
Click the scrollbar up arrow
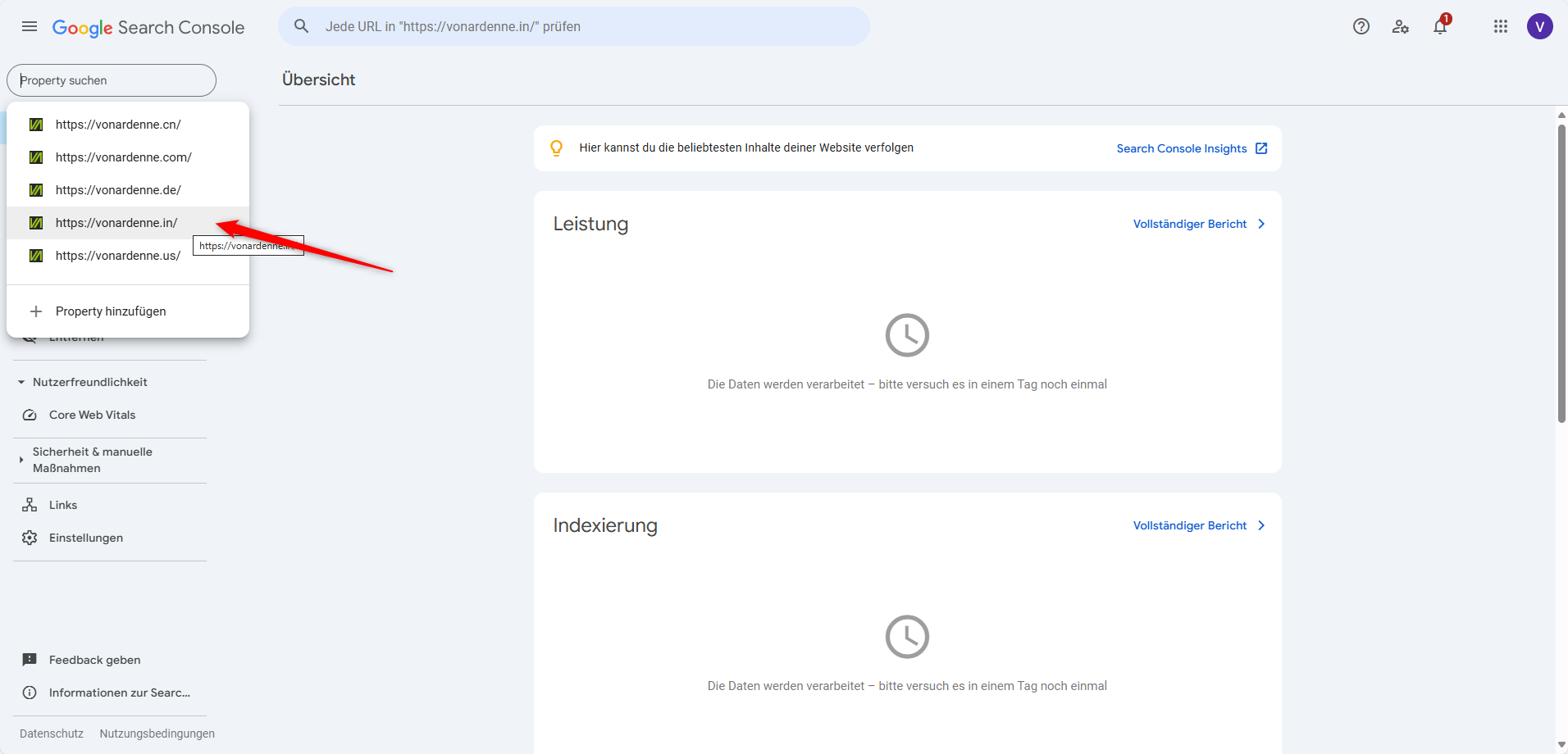1561,116
